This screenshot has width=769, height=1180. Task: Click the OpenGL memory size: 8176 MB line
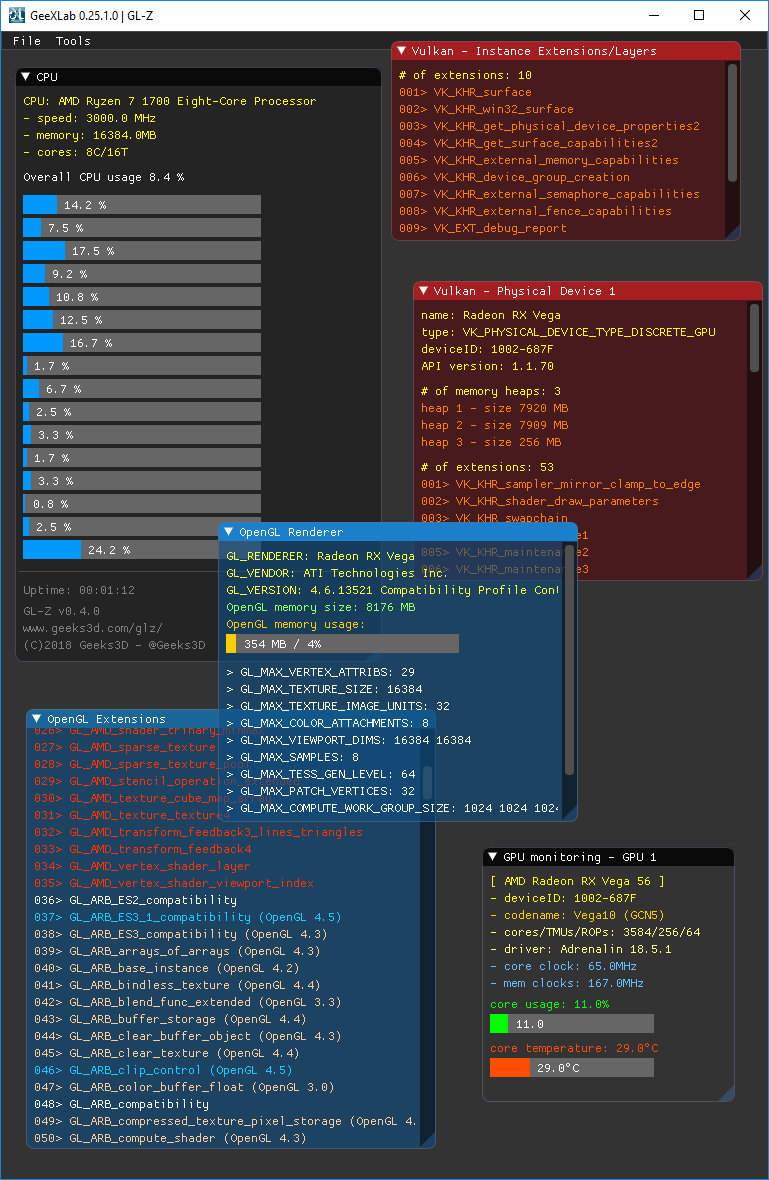[x=321, y=607]
